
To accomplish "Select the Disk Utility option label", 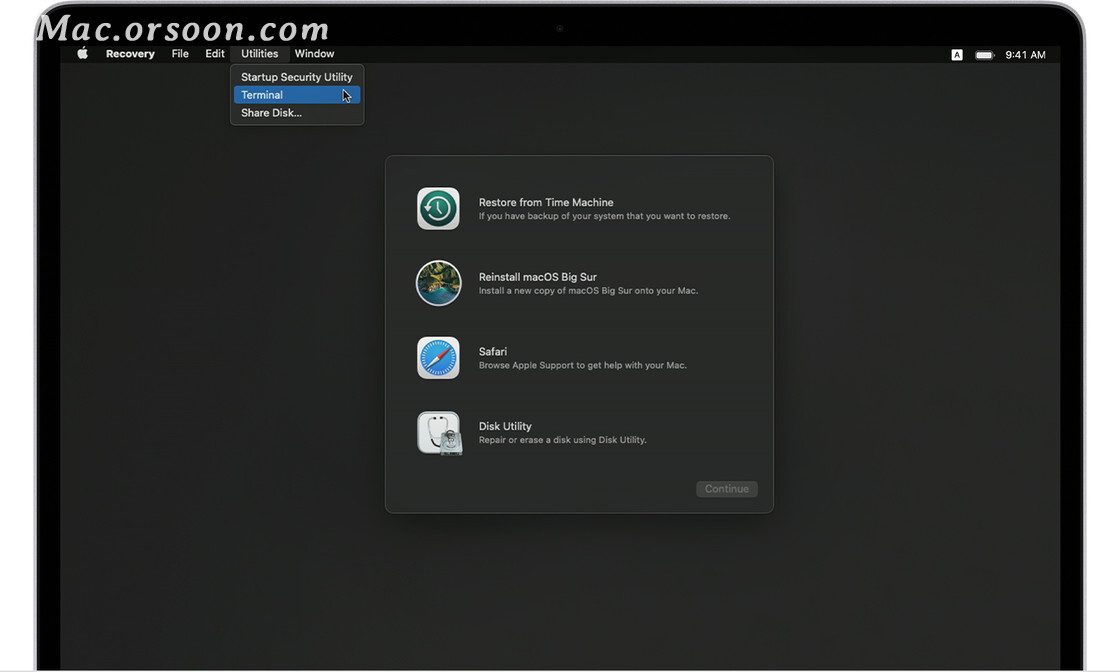I will [x=505, y=426].
